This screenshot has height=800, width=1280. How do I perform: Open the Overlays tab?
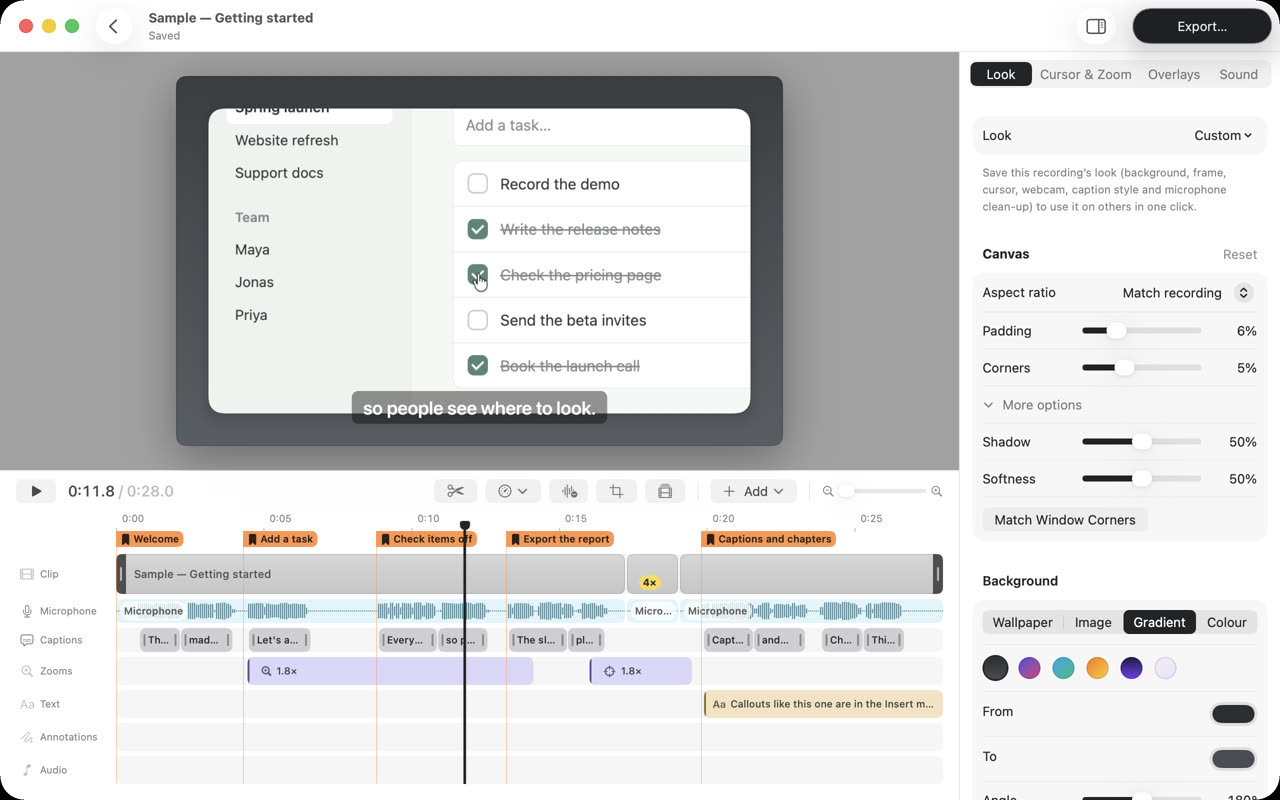tap(1173, 74)
